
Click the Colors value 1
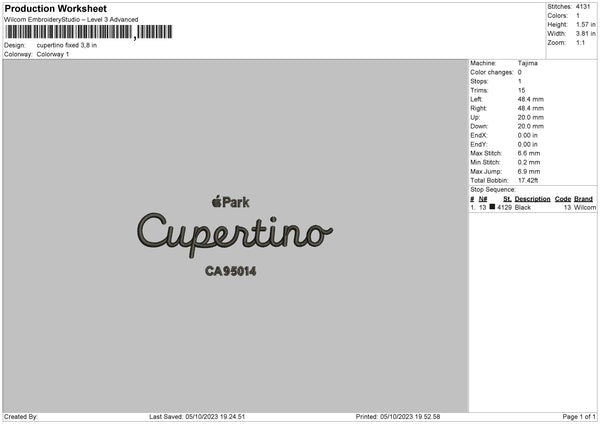[578, 16]
